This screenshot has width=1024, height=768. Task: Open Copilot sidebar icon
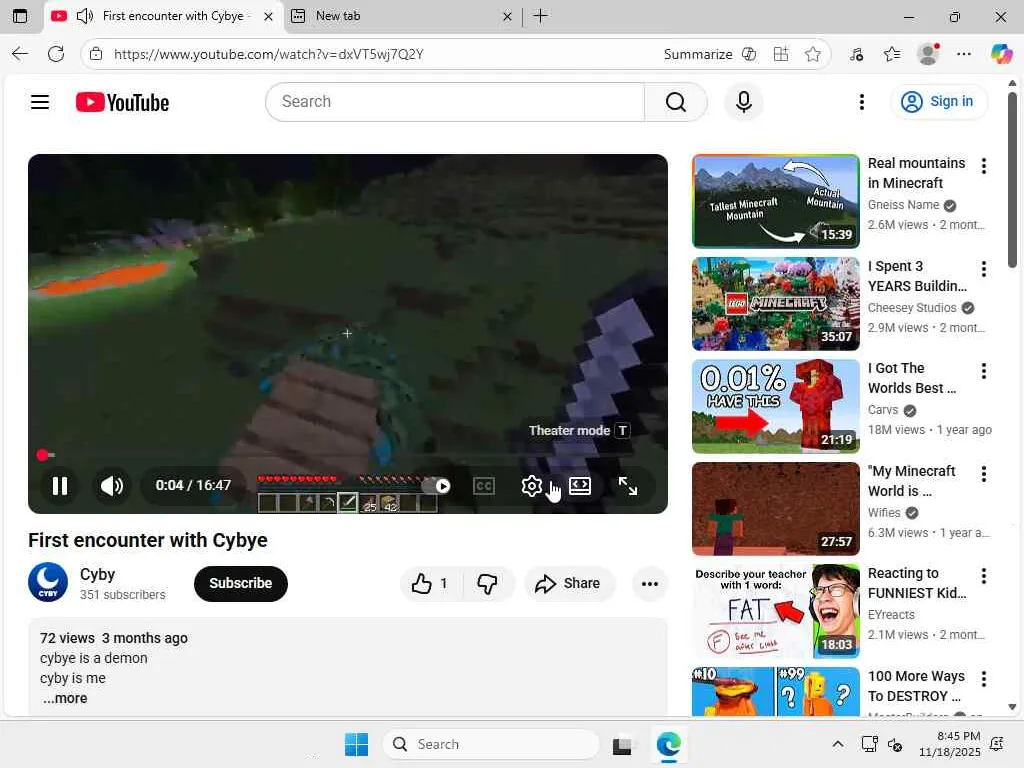coord(1000,54)
